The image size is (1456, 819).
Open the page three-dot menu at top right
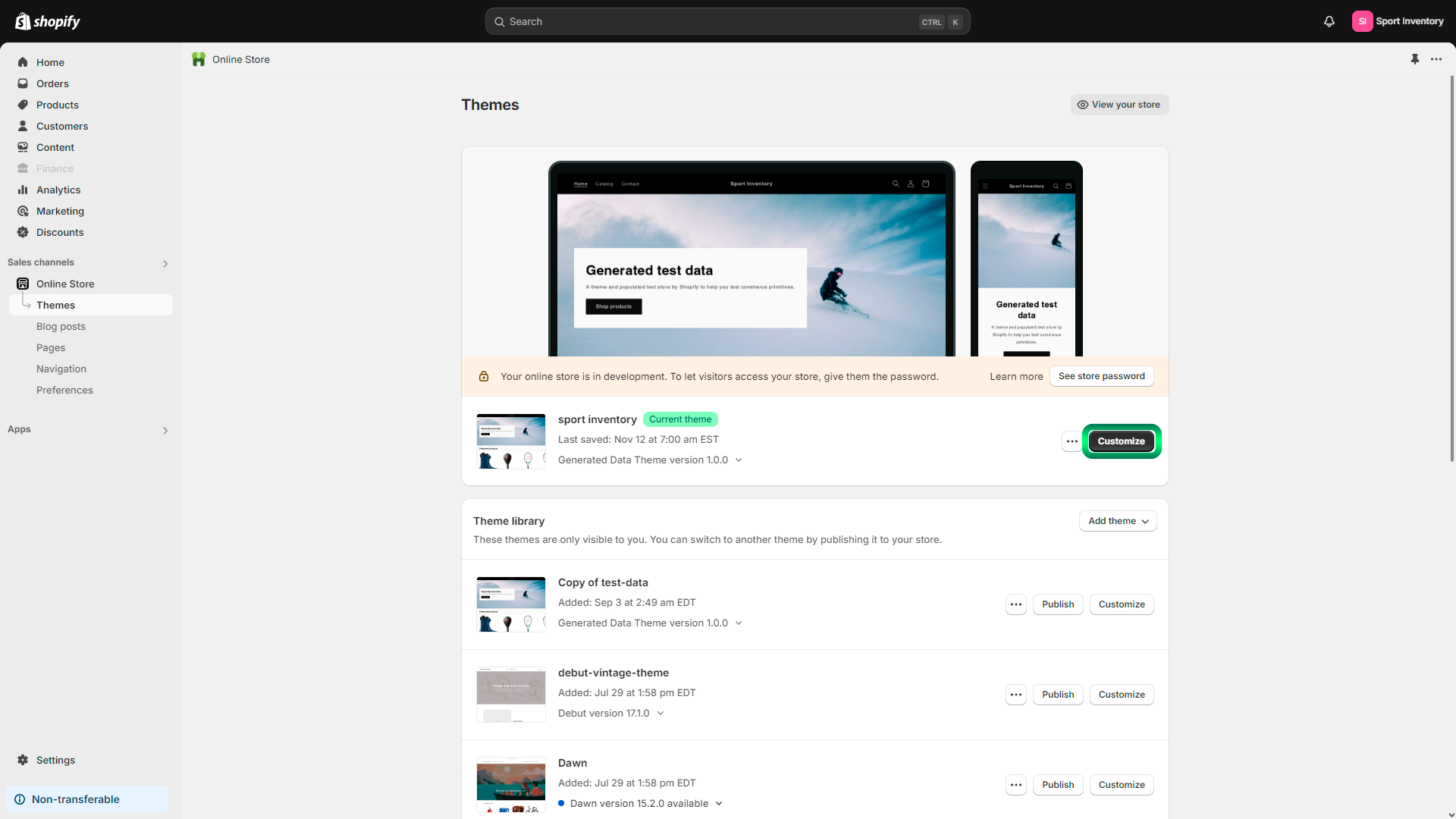(1436, 59)
